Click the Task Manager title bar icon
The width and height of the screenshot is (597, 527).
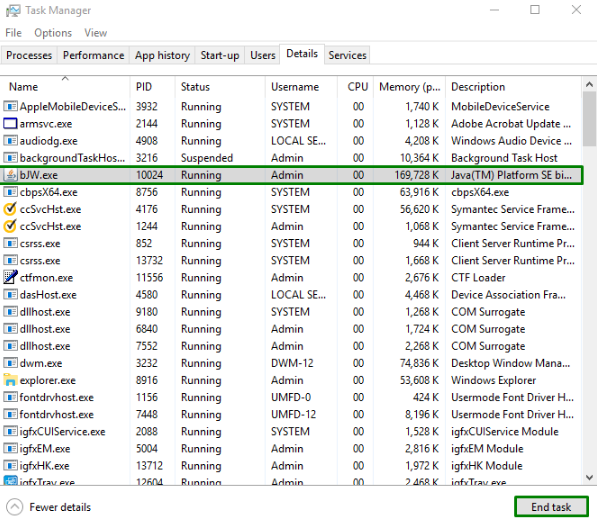pos(13,10)
